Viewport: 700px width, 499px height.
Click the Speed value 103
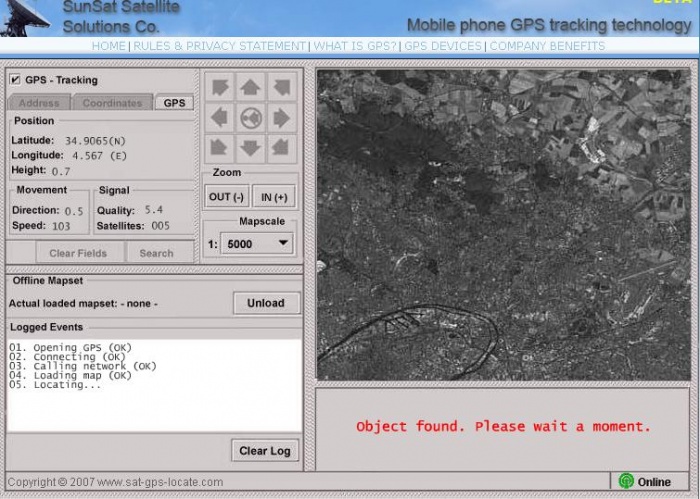coord(61,226)
